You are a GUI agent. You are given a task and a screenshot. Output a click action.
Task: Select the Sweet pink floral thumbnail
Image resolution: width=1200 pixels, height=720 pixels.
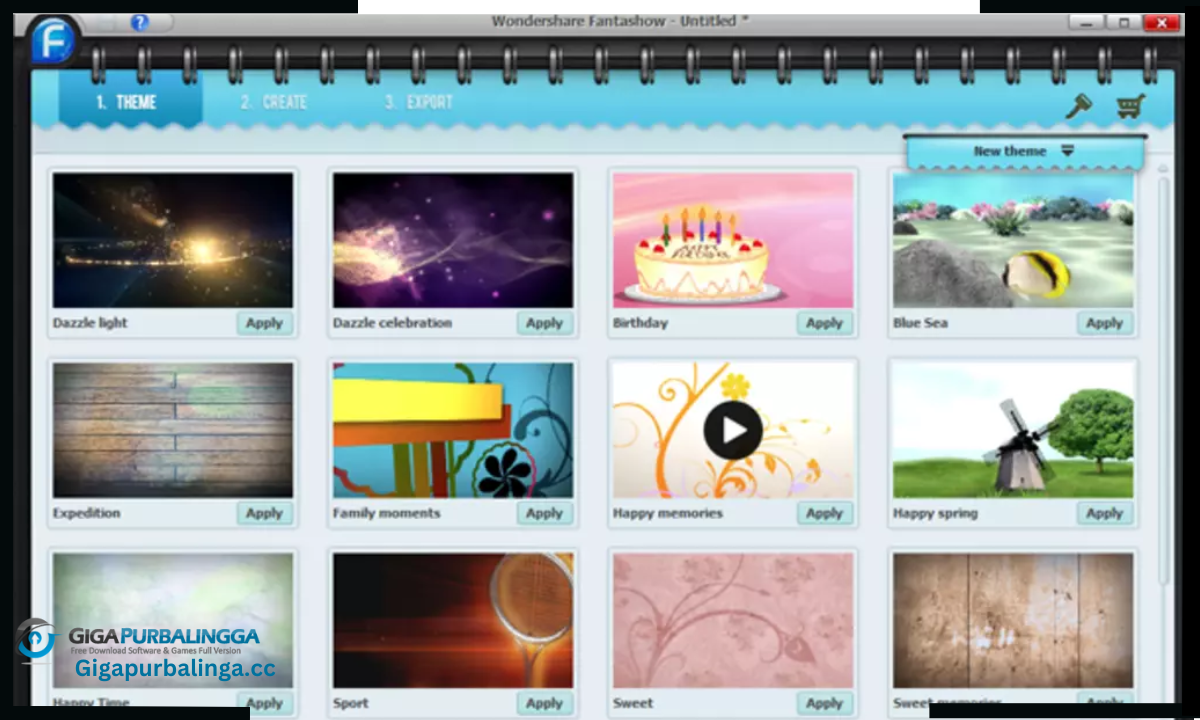[x=733, y=620]
